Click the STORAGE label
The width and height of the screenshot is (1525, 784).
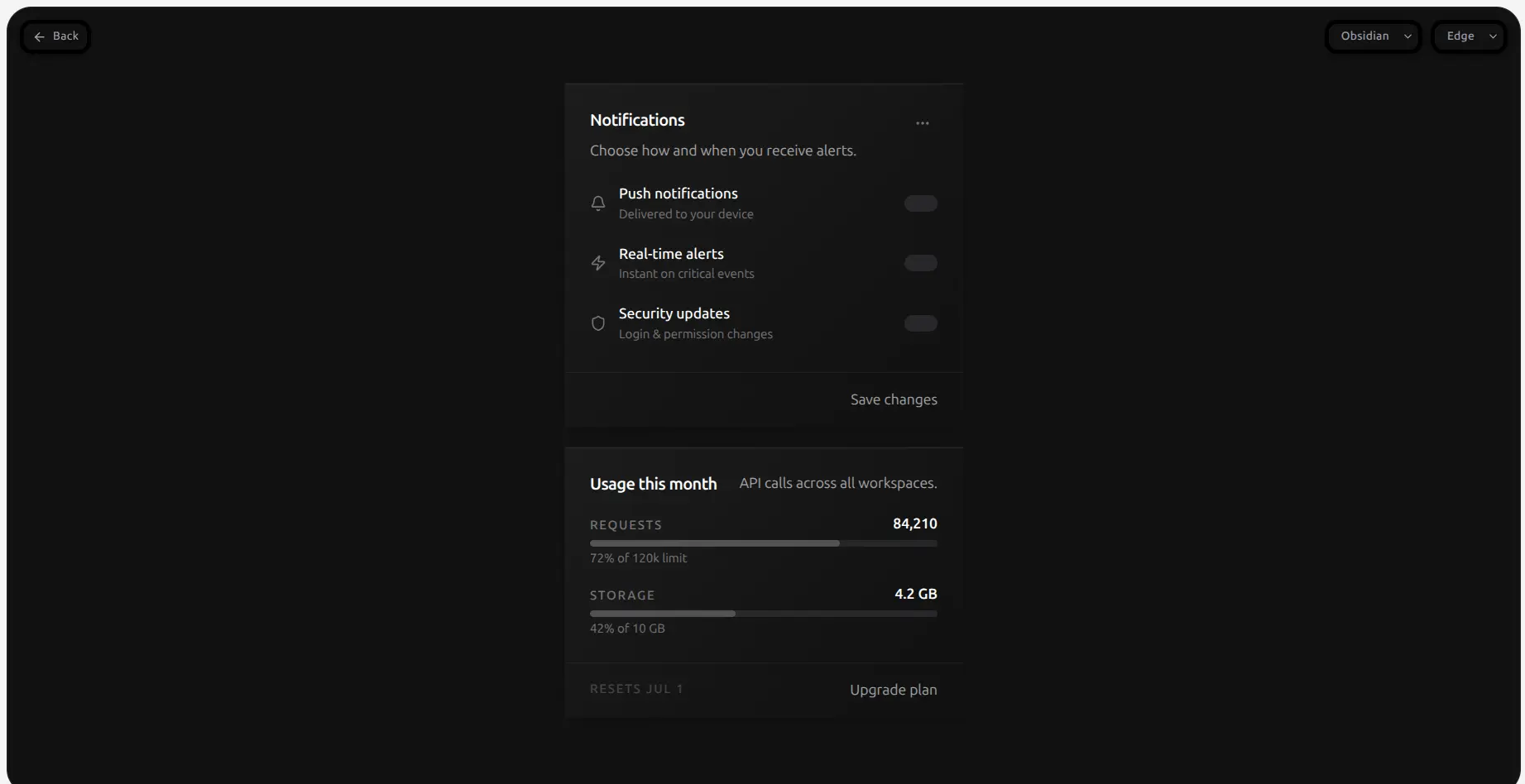coord(622,595)
